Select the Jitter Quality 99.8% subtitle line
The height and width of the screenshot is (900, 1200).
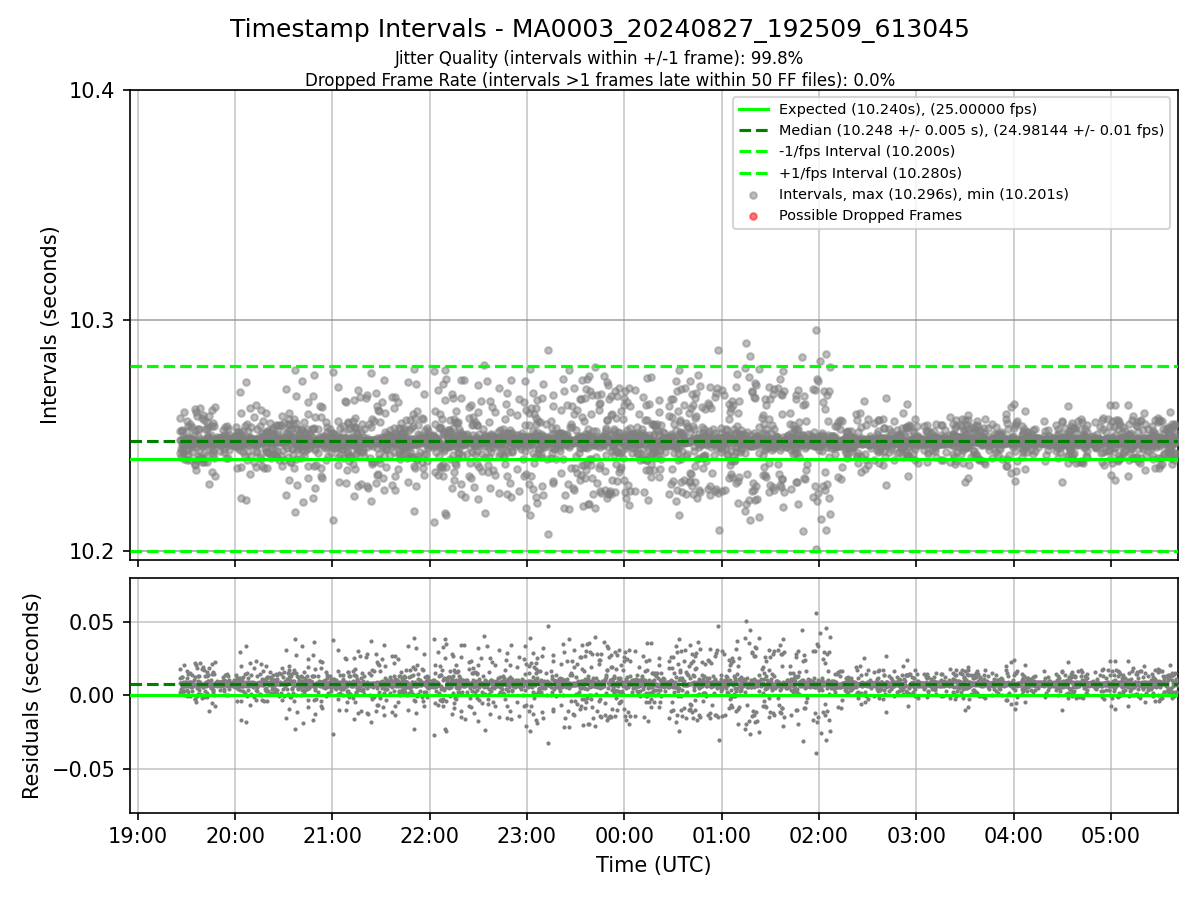click(x=599, y=59)
